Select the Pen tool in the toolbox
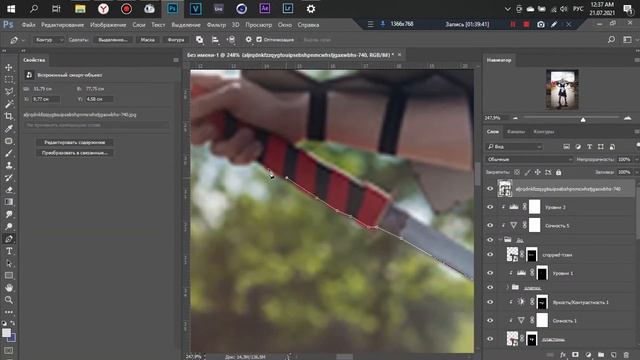Viewport: 640px width, 360px height. pyautogui.click(x=9, y=239)
